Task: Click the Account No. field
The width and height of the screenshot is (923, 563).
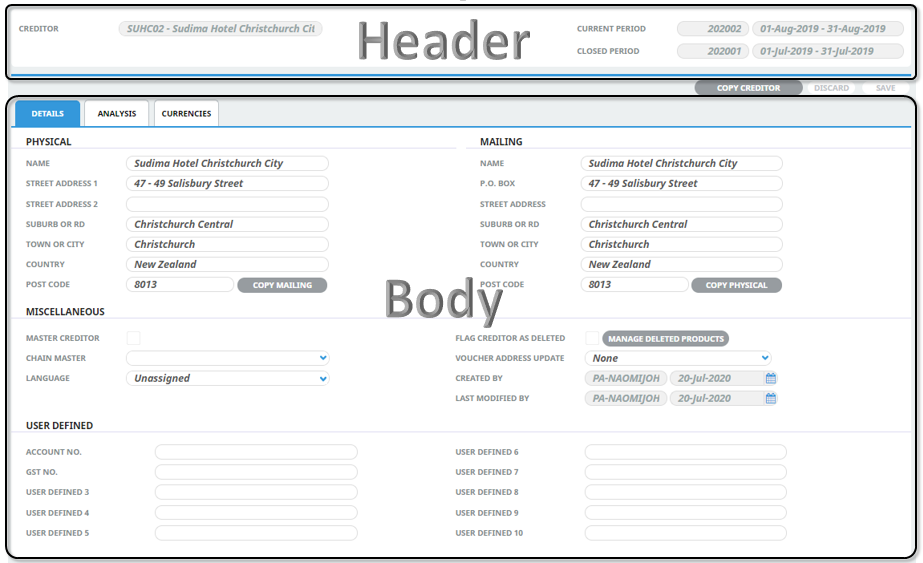Action: pyautogui.click(x=256, y=452)
